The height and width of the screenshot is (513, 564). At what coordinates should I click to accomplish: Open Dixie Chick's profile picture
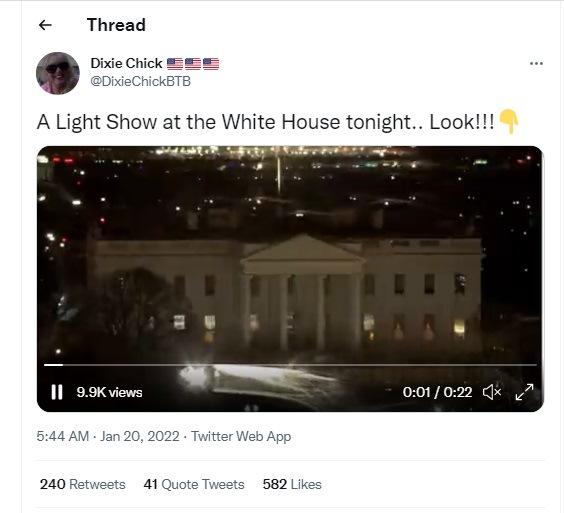[x=58, y=73]
